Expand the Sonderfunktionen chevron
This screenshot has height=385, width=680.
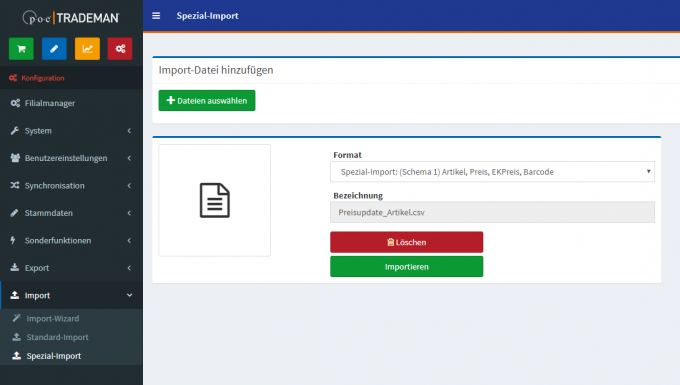coord(129,240)
